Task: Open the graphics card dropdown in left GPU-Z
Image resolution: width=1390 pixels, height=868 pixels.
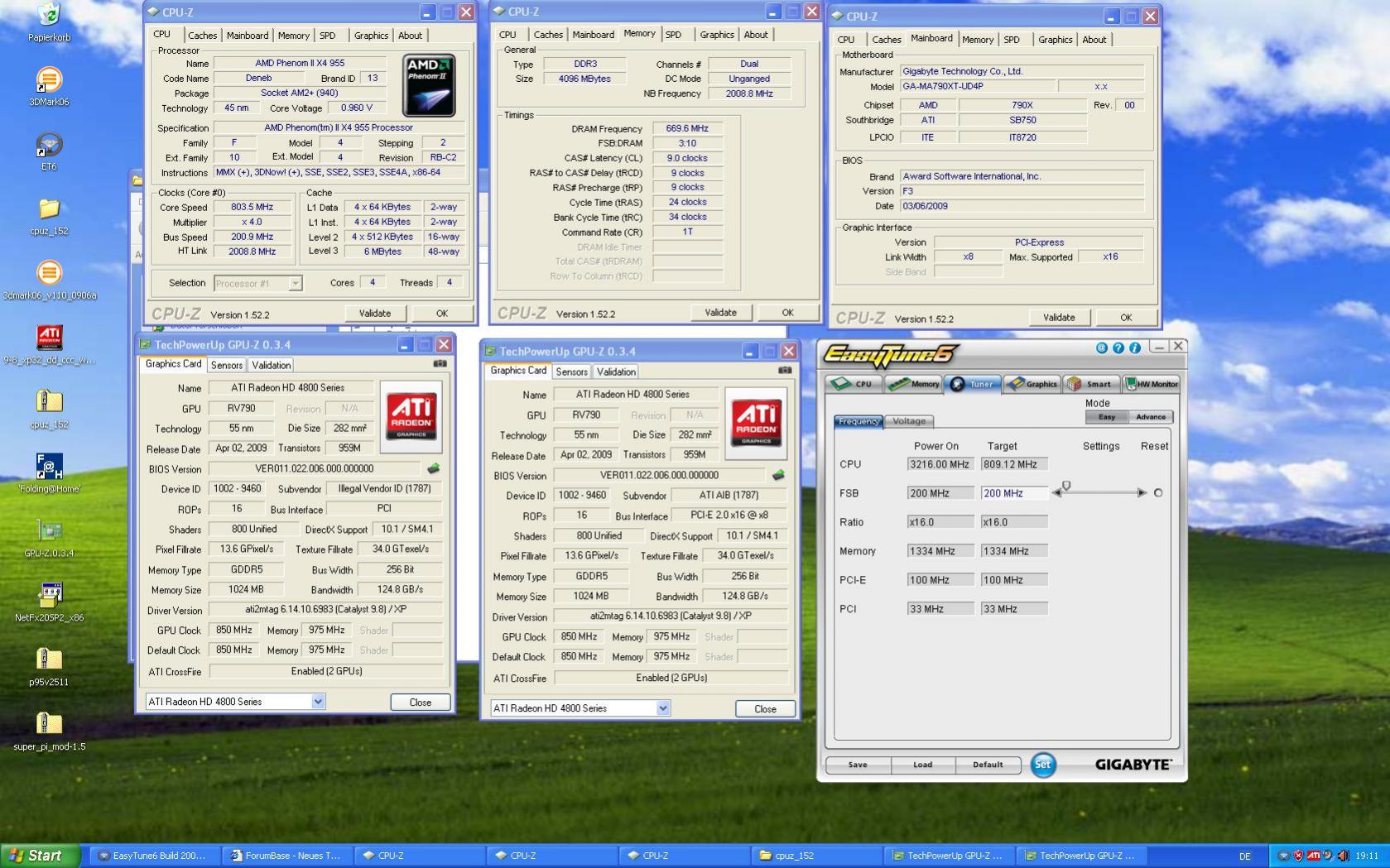Action: [x=318, y=702]
